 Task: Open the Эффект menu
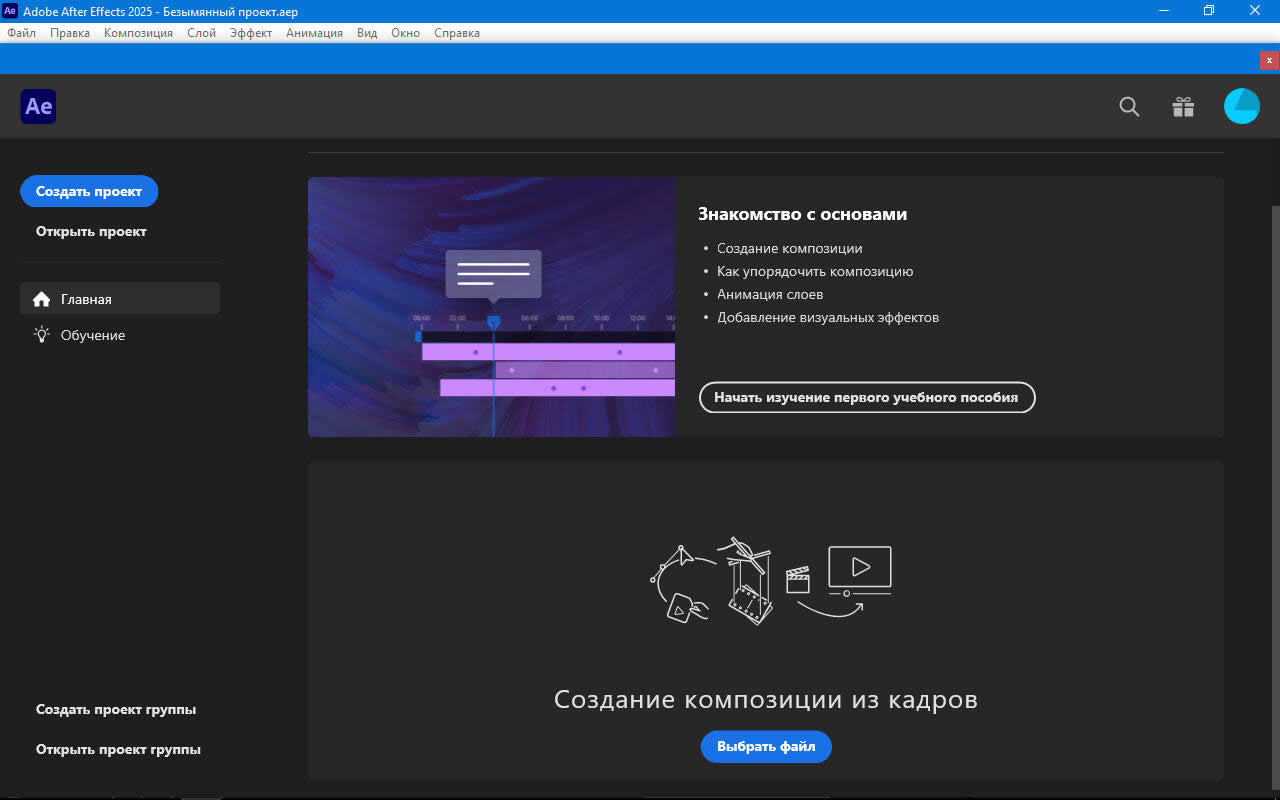pyautogui.click(x=250, y=33)
